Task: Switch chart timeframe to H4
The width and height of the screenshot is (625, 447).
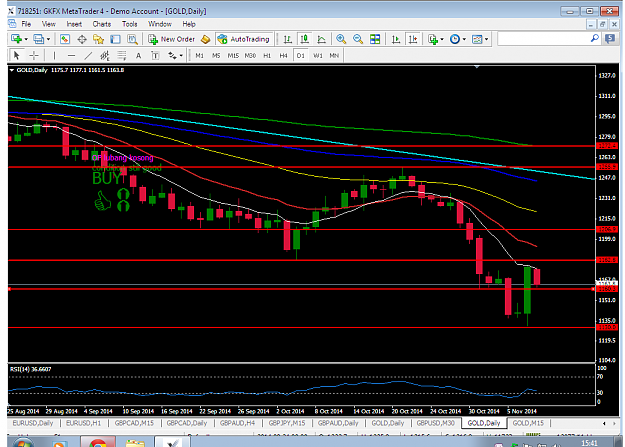Action: click(x=283, y=55)
